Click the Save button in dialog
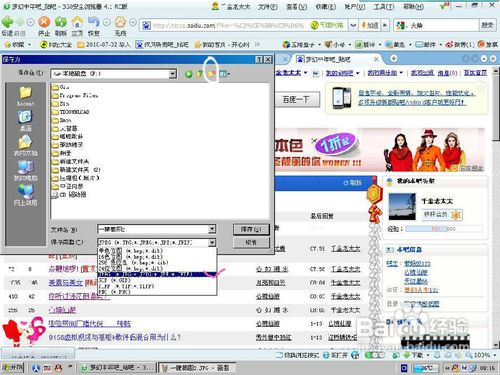500x375 pixels. pyautogui.click(x=251, y=229)
